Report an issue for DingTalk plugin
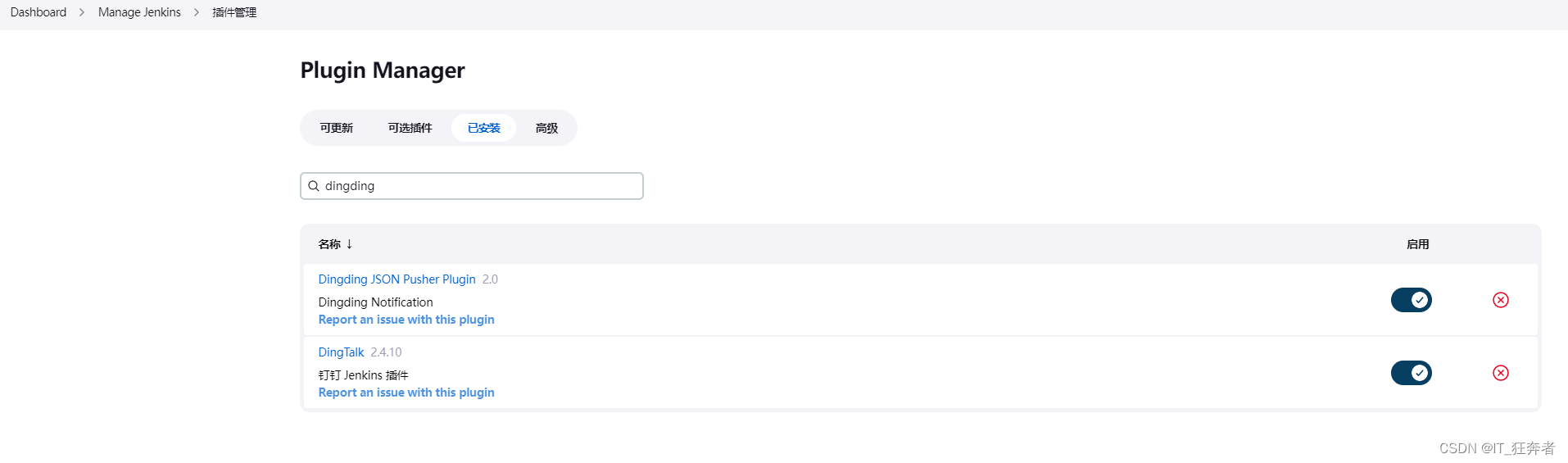Screen dimensions: 1568x463 point(406,393)
